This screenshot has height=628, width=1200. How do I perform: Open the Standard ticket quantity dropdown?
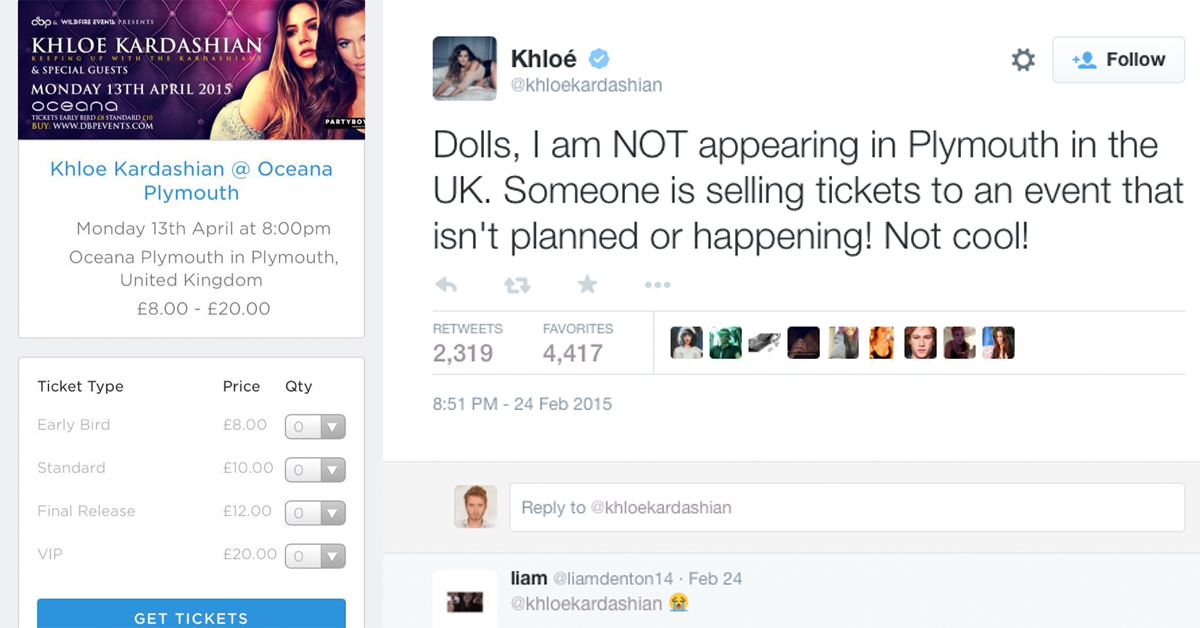315,470
